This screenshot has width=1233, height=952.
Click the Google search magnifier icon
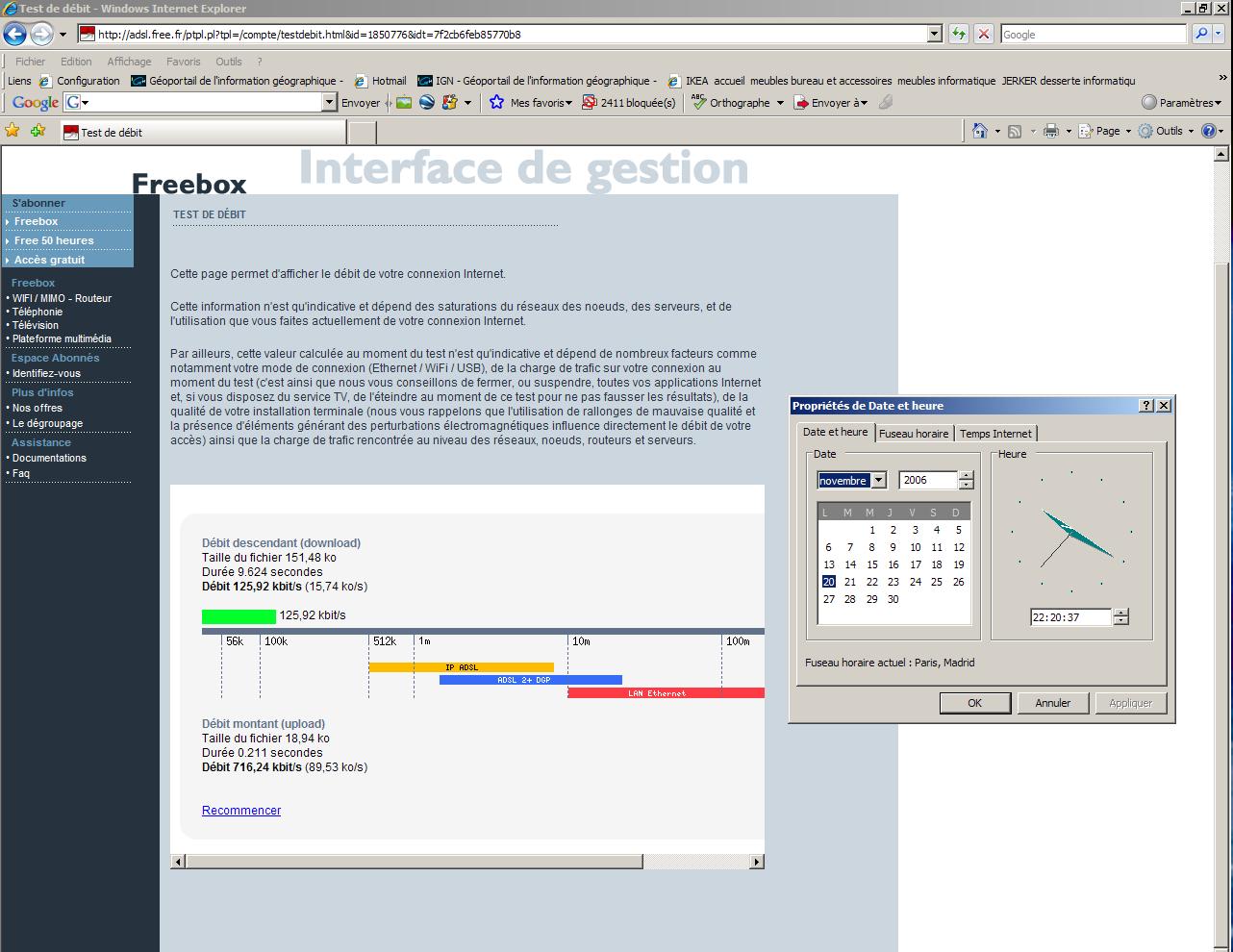1201,35
